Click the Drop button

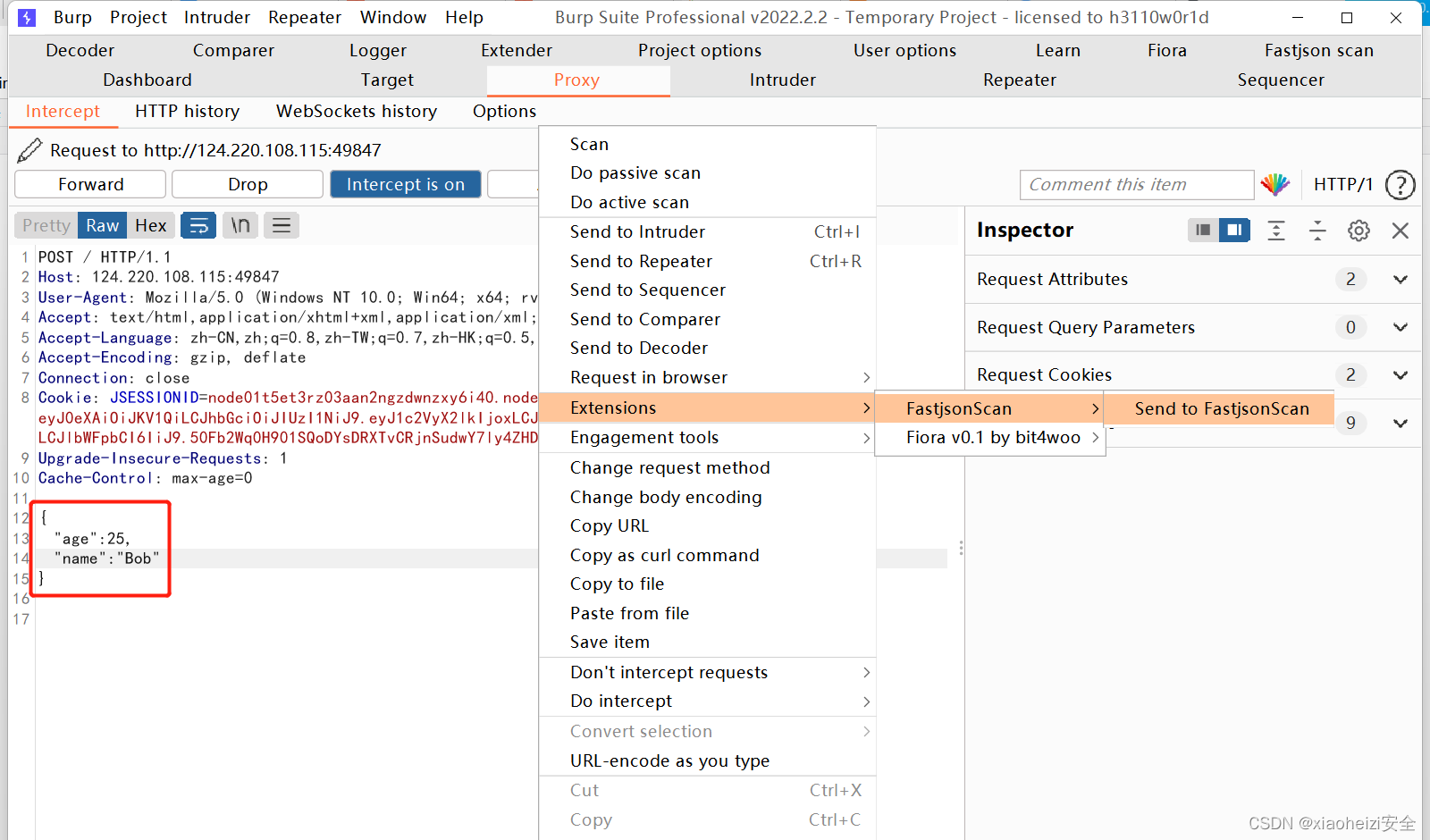click(x=247, y=184)
